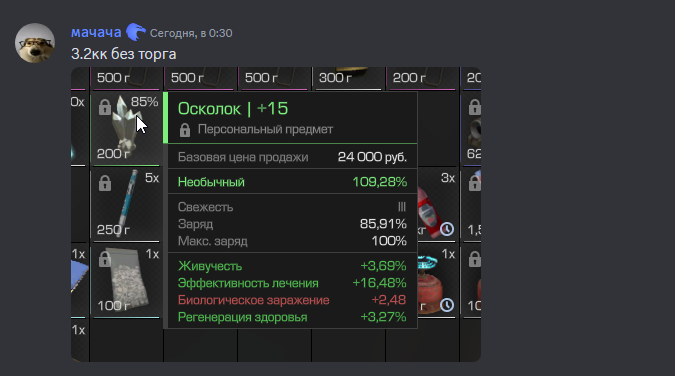Select the white powder bag 100 г
This screenshot has width=675, height=376.
click(126, 280)
